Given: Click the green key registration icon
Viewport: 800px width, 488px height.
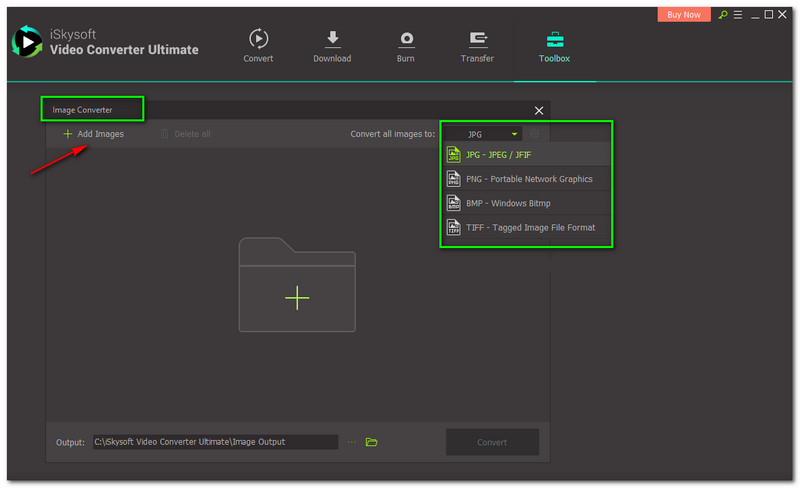Looking at the screenshot, I should [x=723, y=15].
